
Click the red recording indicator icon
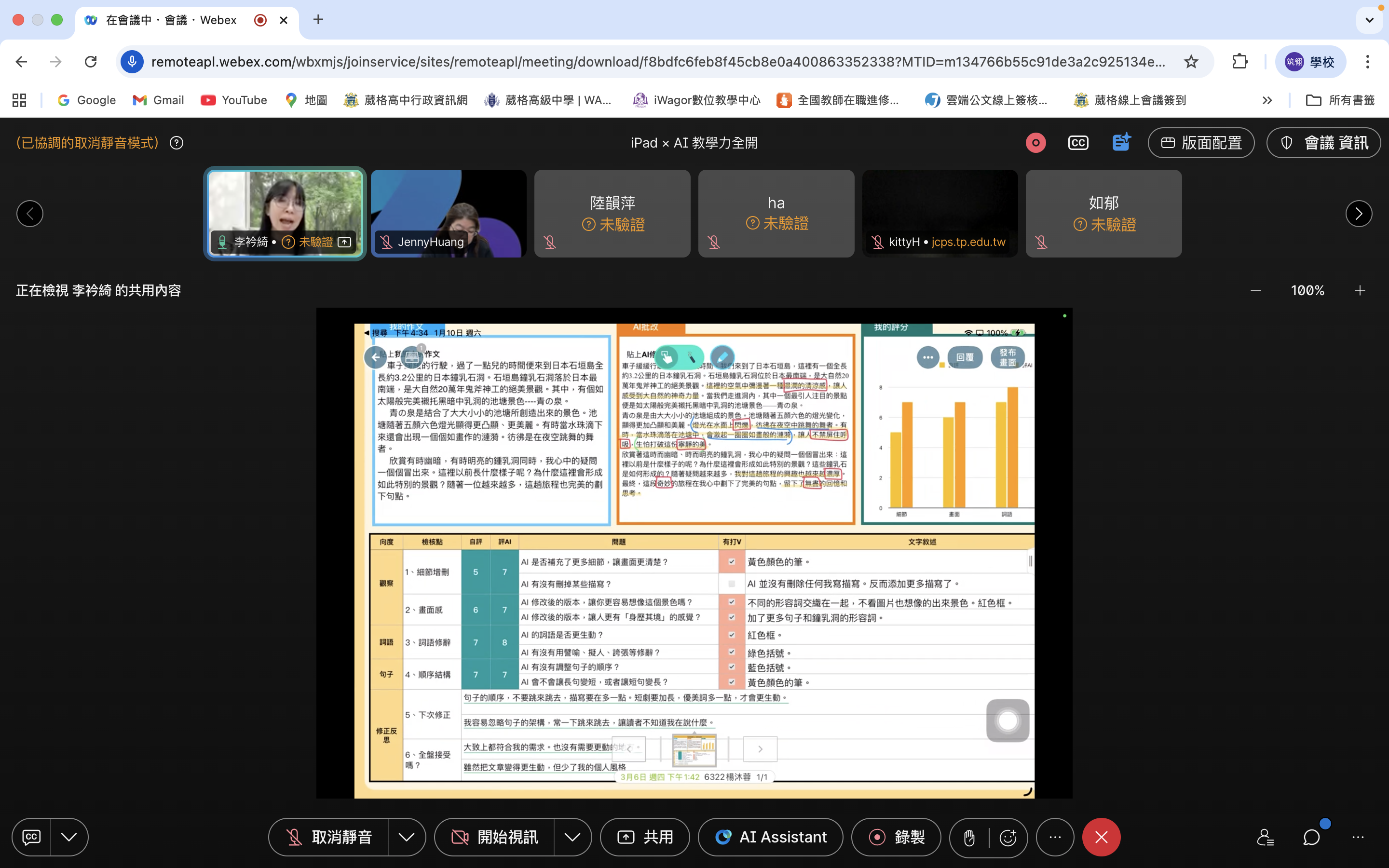[1035, 143]
